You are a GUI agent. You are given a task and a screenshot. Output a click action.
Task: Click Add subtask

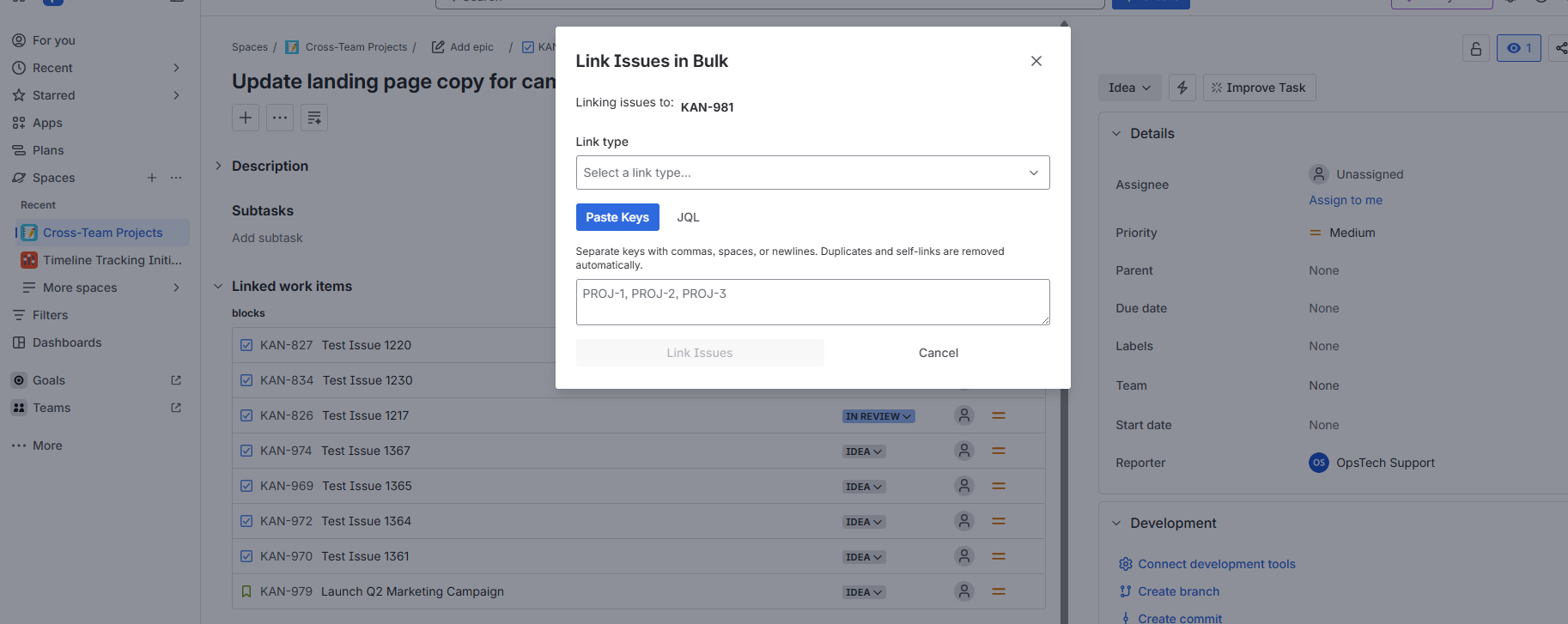pos(267,238)
